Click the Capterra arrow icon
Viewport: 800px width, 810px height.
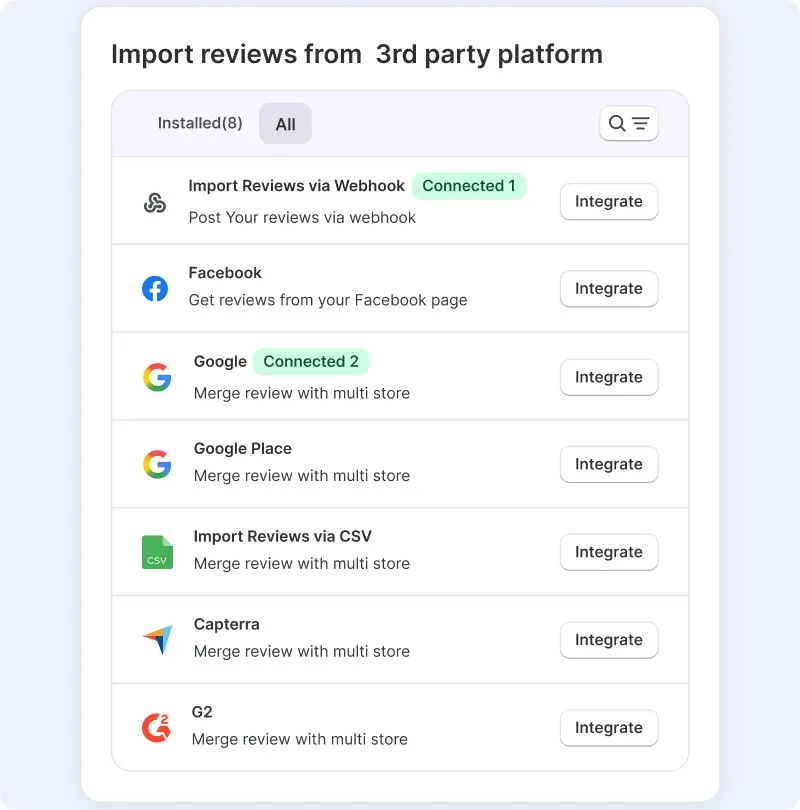click(x=156, y=639)
